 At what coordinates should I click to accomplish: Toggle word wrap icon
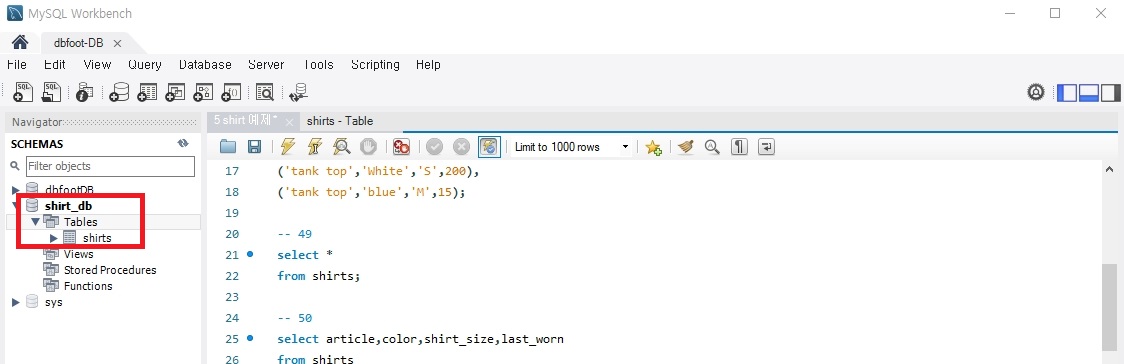[766, 147]
